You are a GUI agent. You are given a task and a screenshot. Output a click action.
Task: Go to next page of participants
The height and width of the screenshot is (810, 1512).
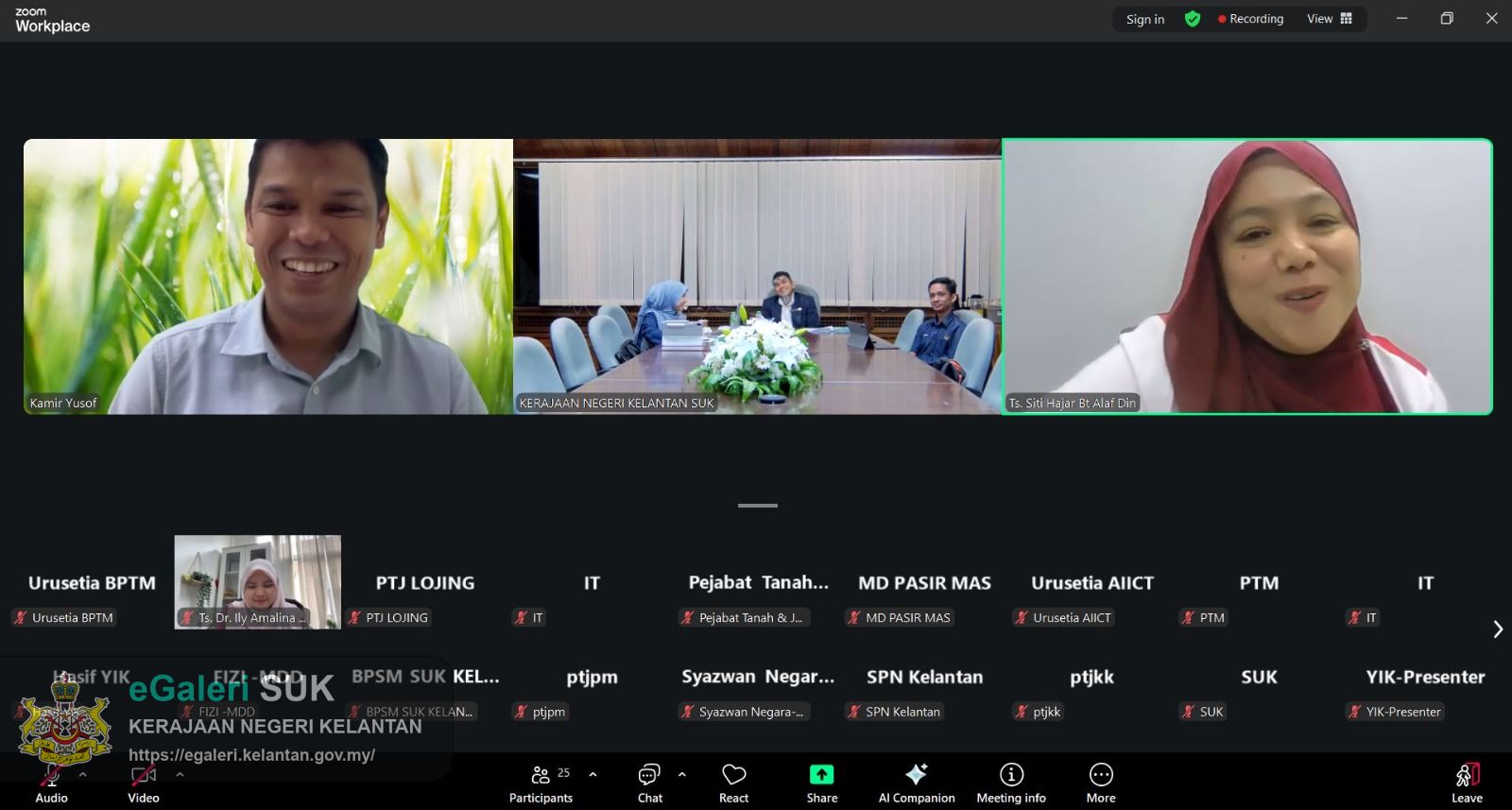click(x=1497, y=629)
